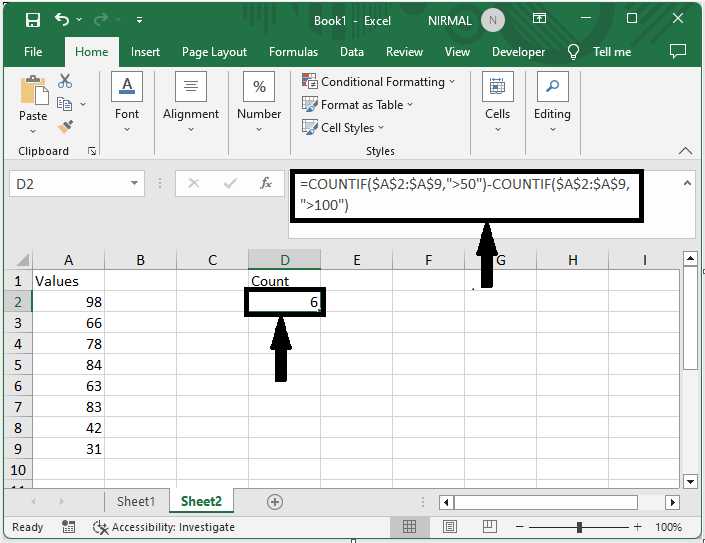Expand the Alignment group
The image size is (705, 543).
191,103
